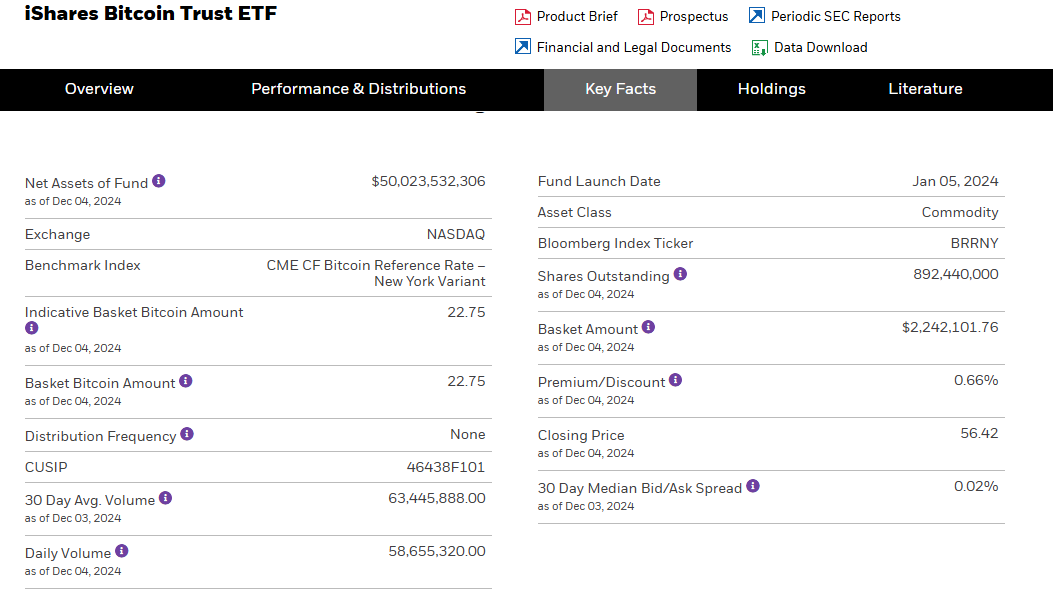Viewport: 1053px width, 593px height.
Task: Show info for Basket Amount in dollars
Action: click(648, 326)
